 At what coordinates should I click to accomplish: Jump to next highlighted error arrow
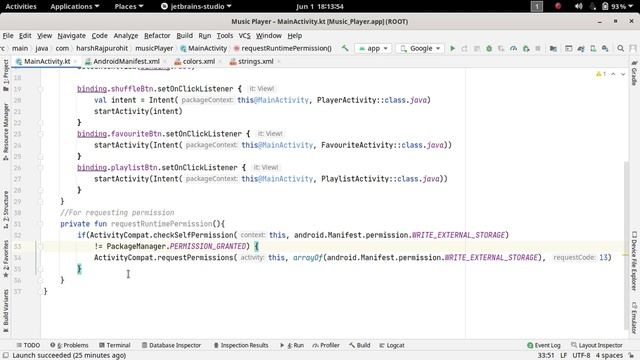point(623,74)
